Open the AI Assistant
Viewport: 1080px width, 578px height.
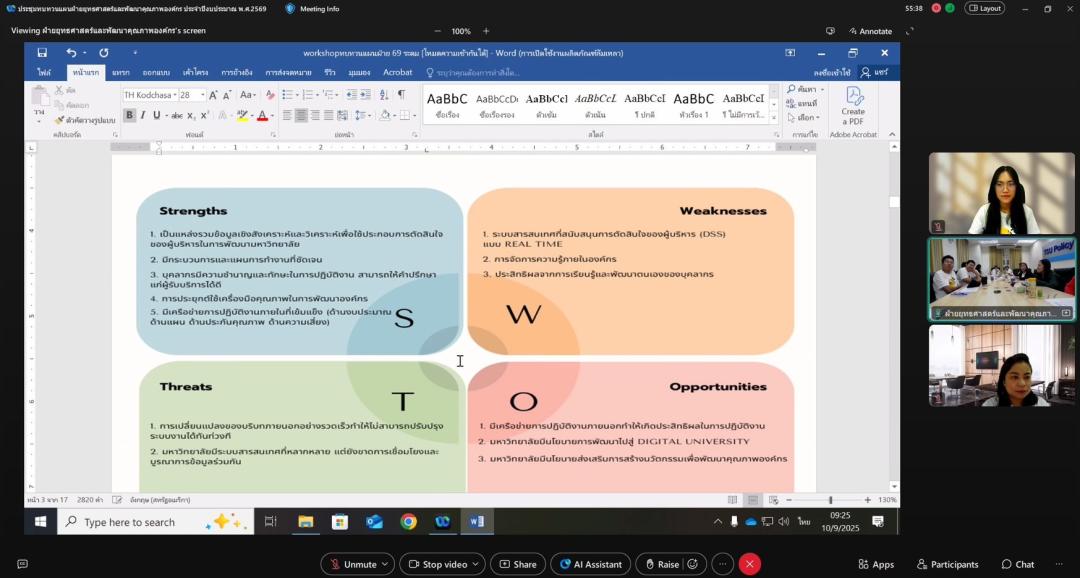click(590, 564)
